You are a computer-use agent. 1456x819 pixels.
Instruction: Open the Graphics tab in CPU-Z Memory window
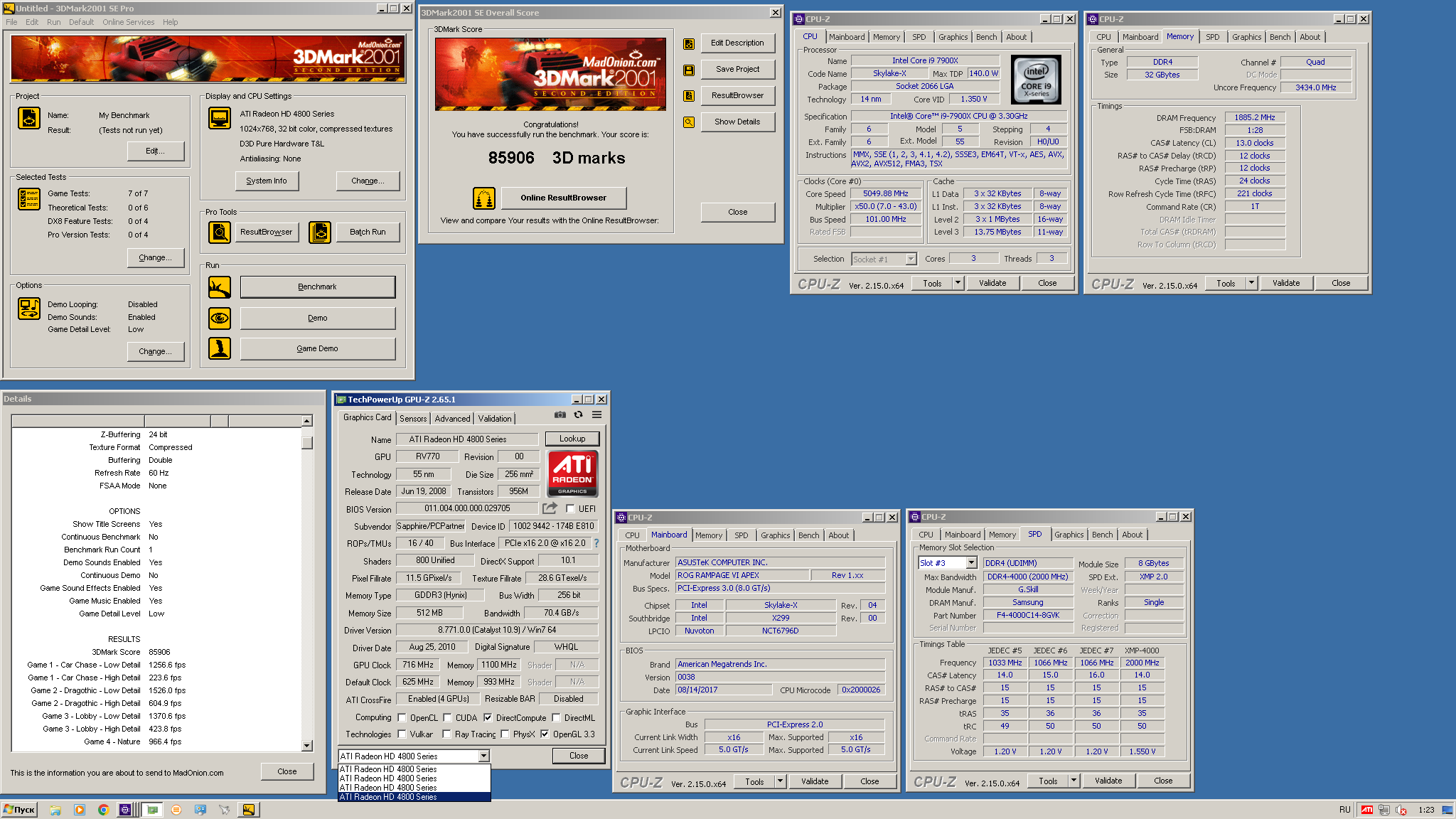1246,37
